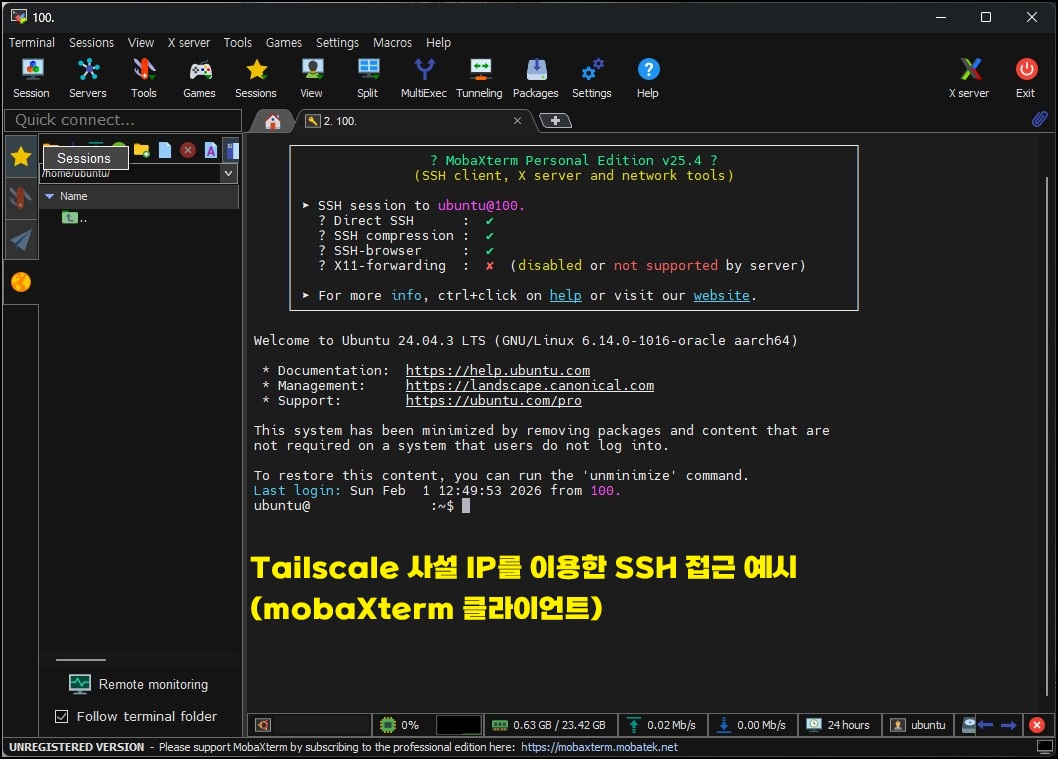Click the red delete icon in file browser

click(188, 150)
